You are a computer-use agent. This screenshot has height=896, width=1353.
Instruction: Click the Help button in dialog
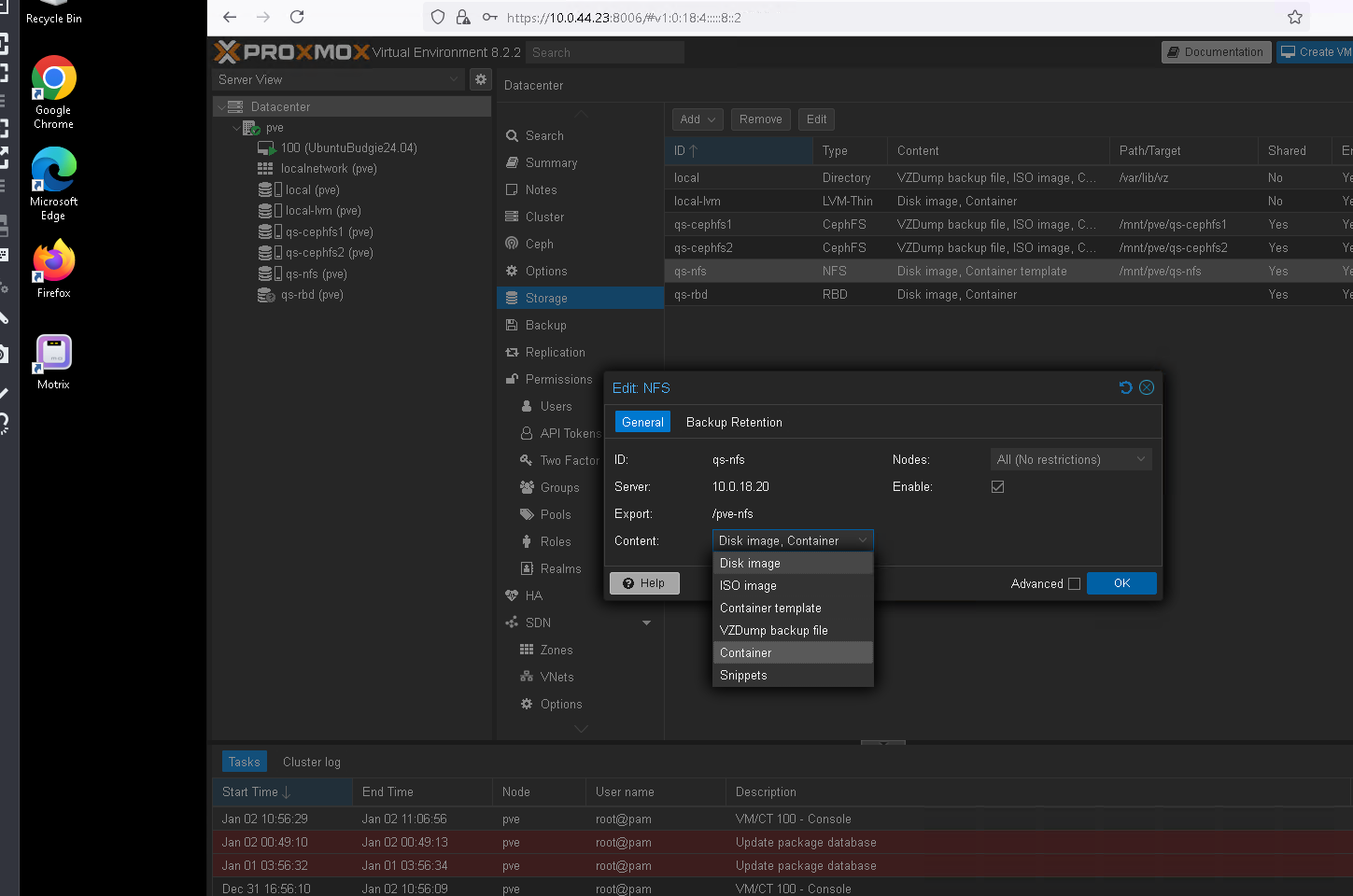[644, 583]
